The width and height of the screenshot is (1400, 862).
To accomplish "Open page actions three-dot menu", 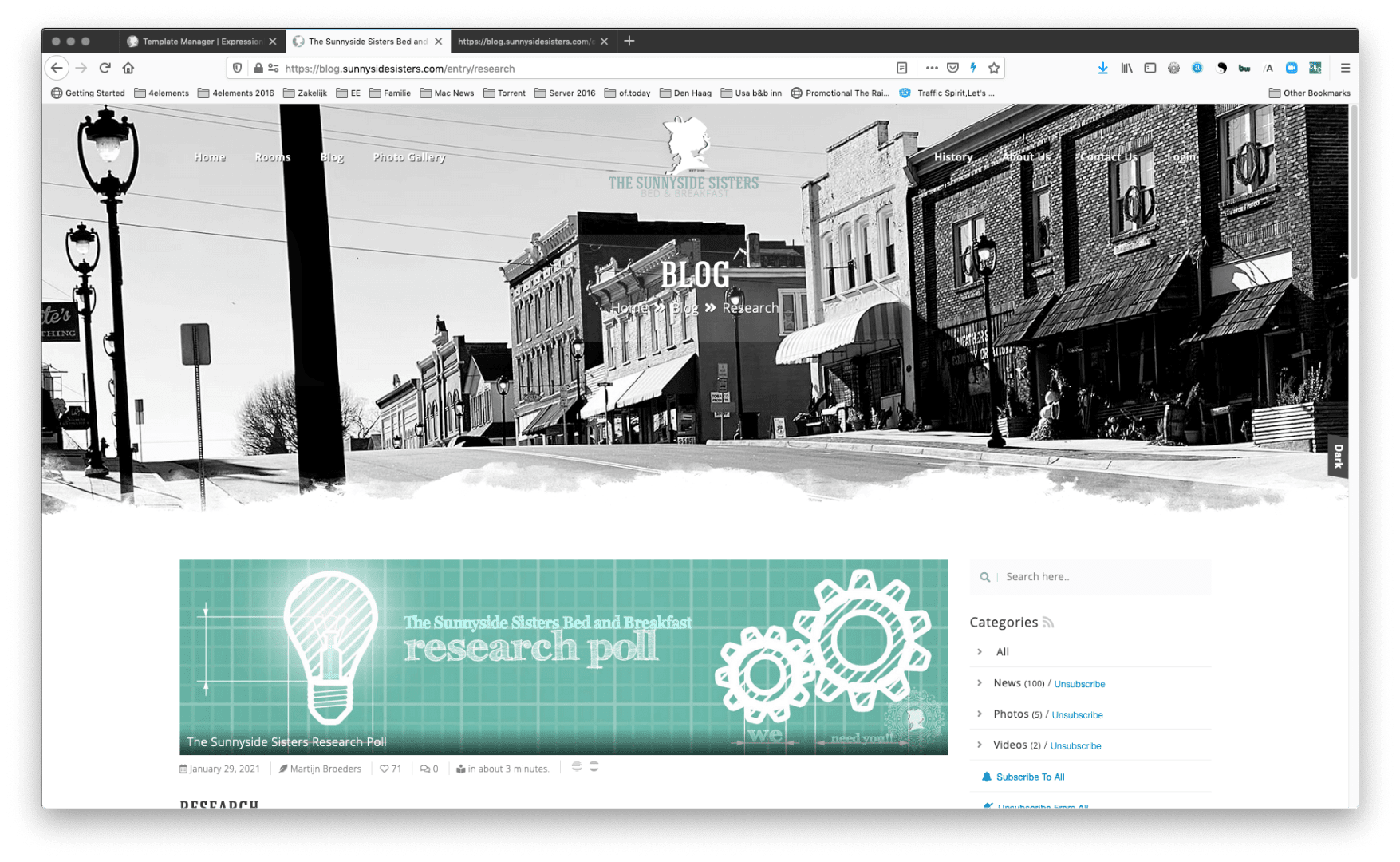I will click(x=932, y=68).
